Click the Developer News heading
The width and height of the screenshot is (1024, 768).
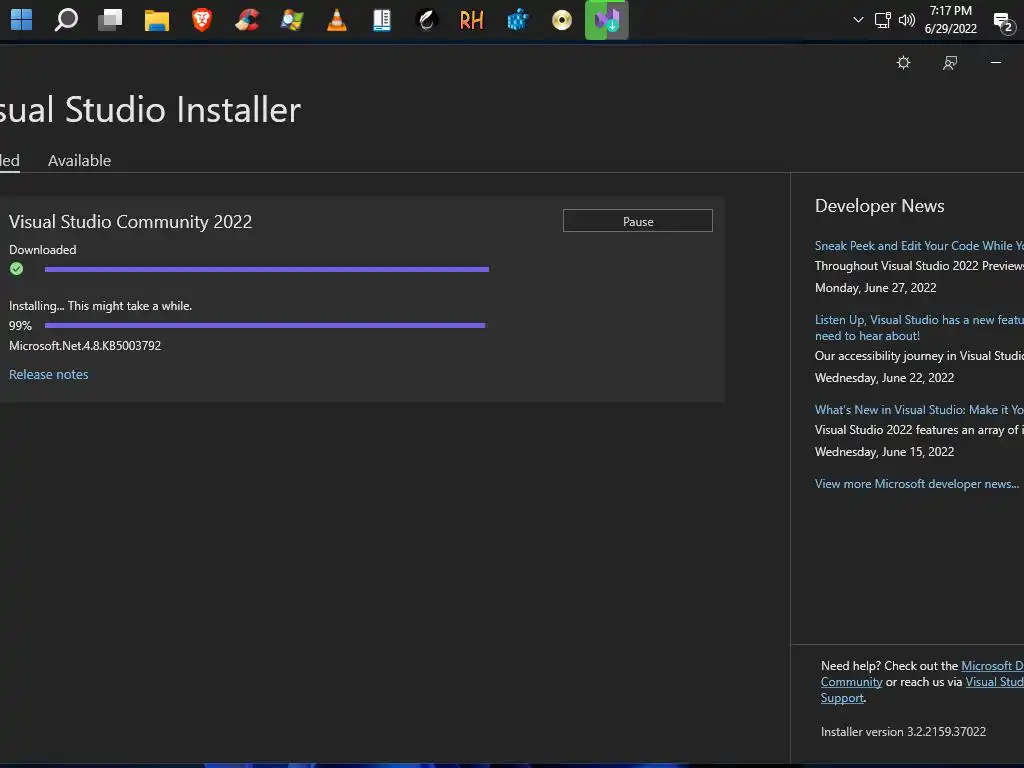879,206
